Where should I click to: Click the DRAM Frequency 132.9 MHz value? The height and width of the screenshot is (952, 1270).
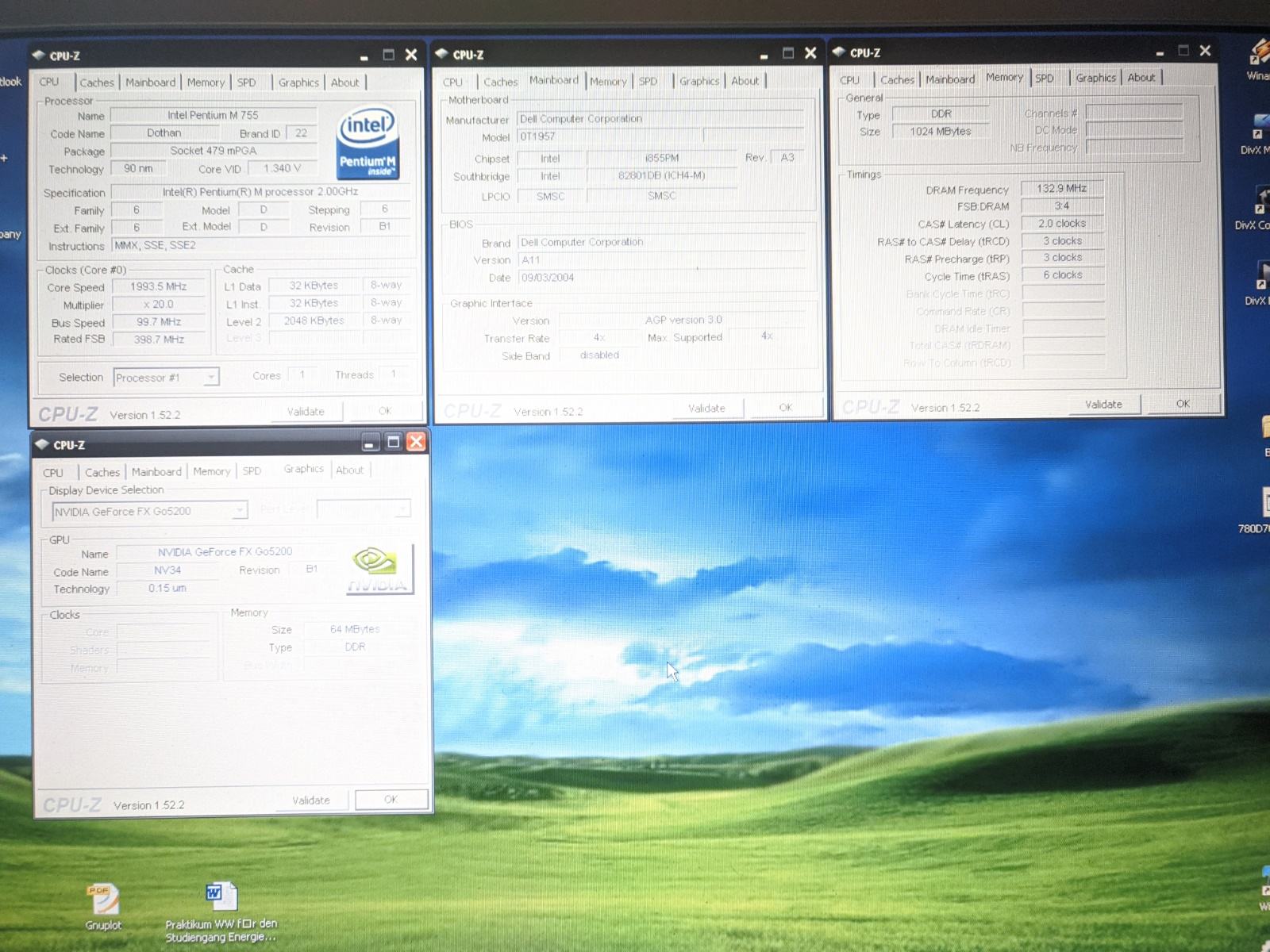click(1061, 188)
